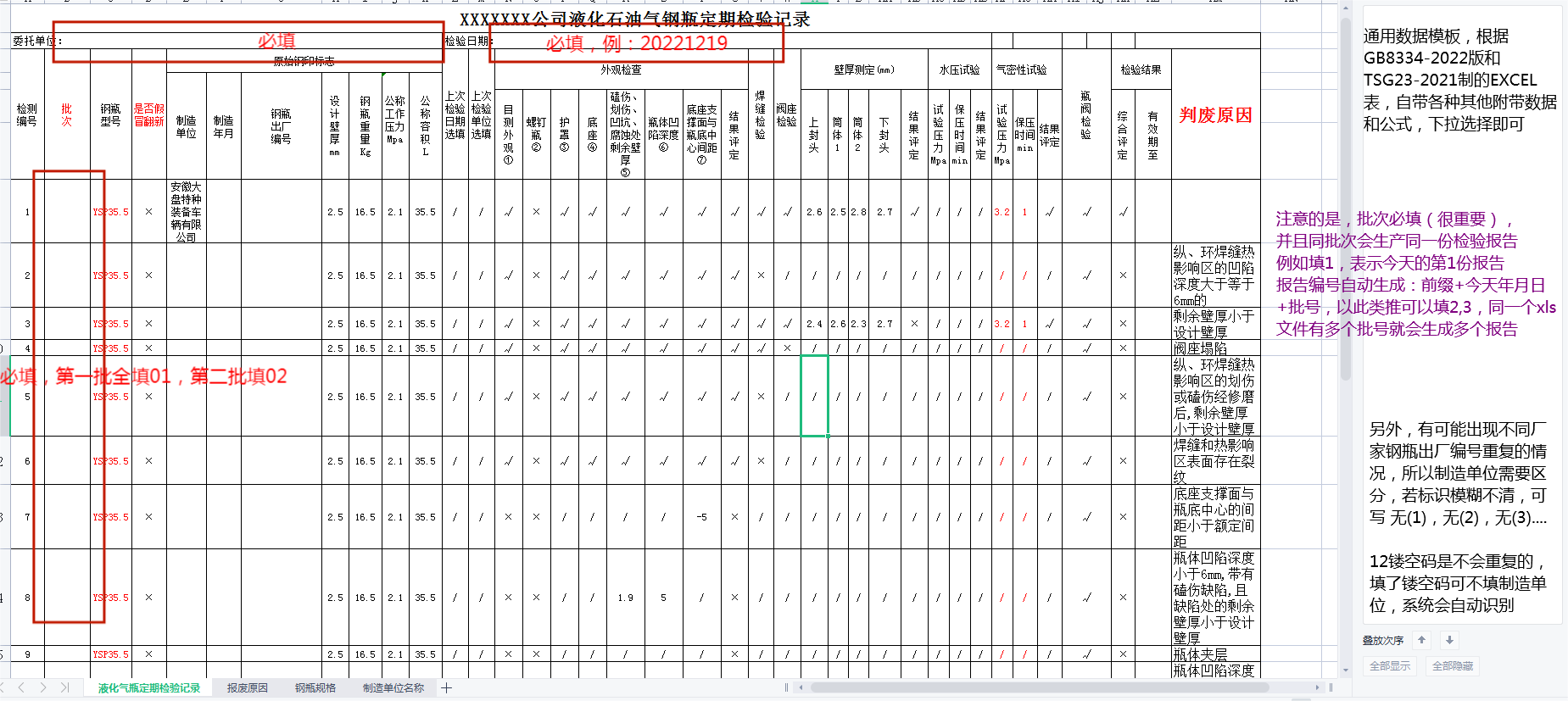Screen dimensions: 1568x701
Task: Select 制造年月 header cell
Action: click(x=224, y=126)
